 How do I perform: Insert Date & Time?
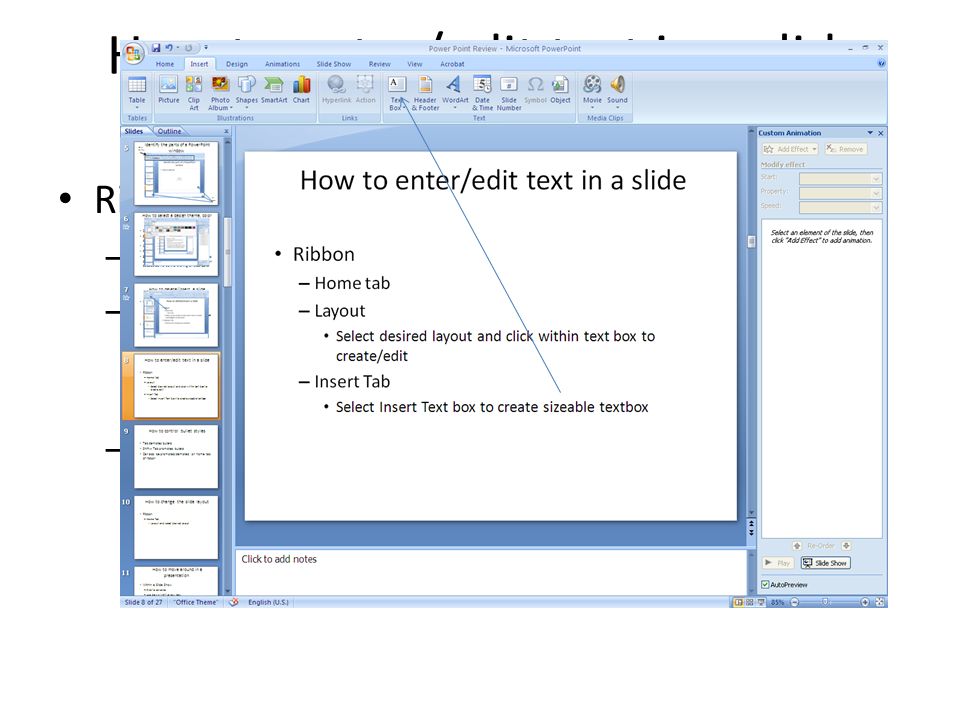coord(482,92)
